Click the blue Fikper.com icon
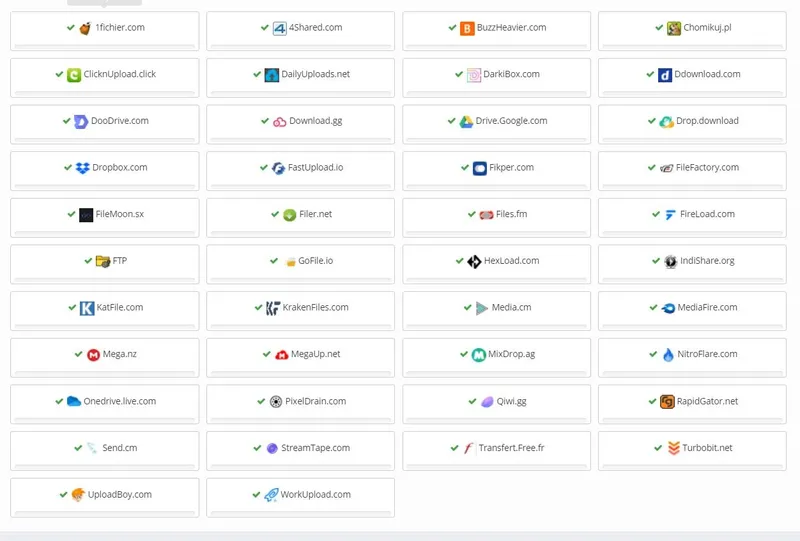The height and width of the screenshot is (541, 800). coord(480,168)
